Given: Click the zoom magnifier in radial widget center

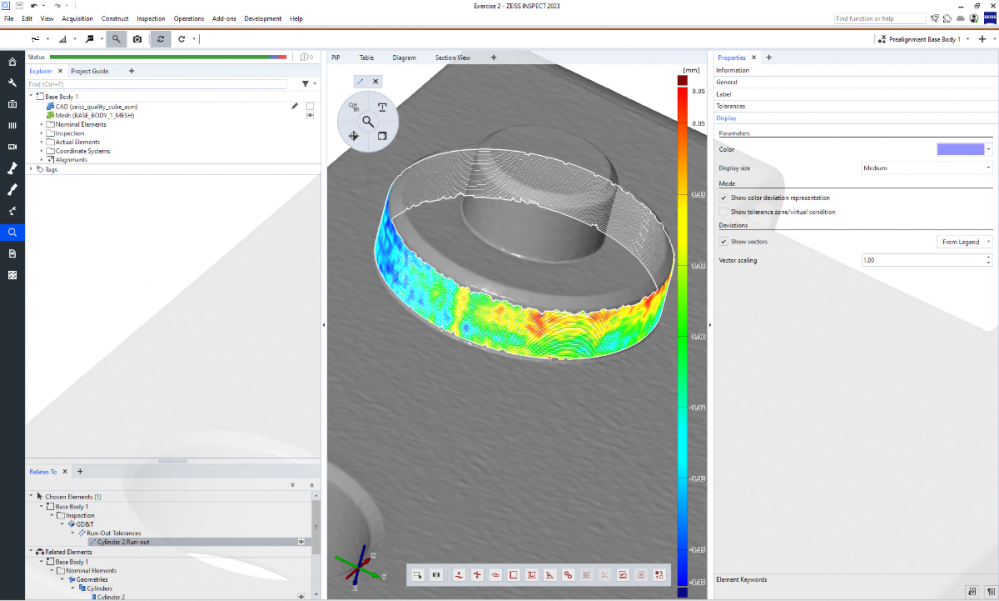Looking at the screenshot, I should (368, 121).
